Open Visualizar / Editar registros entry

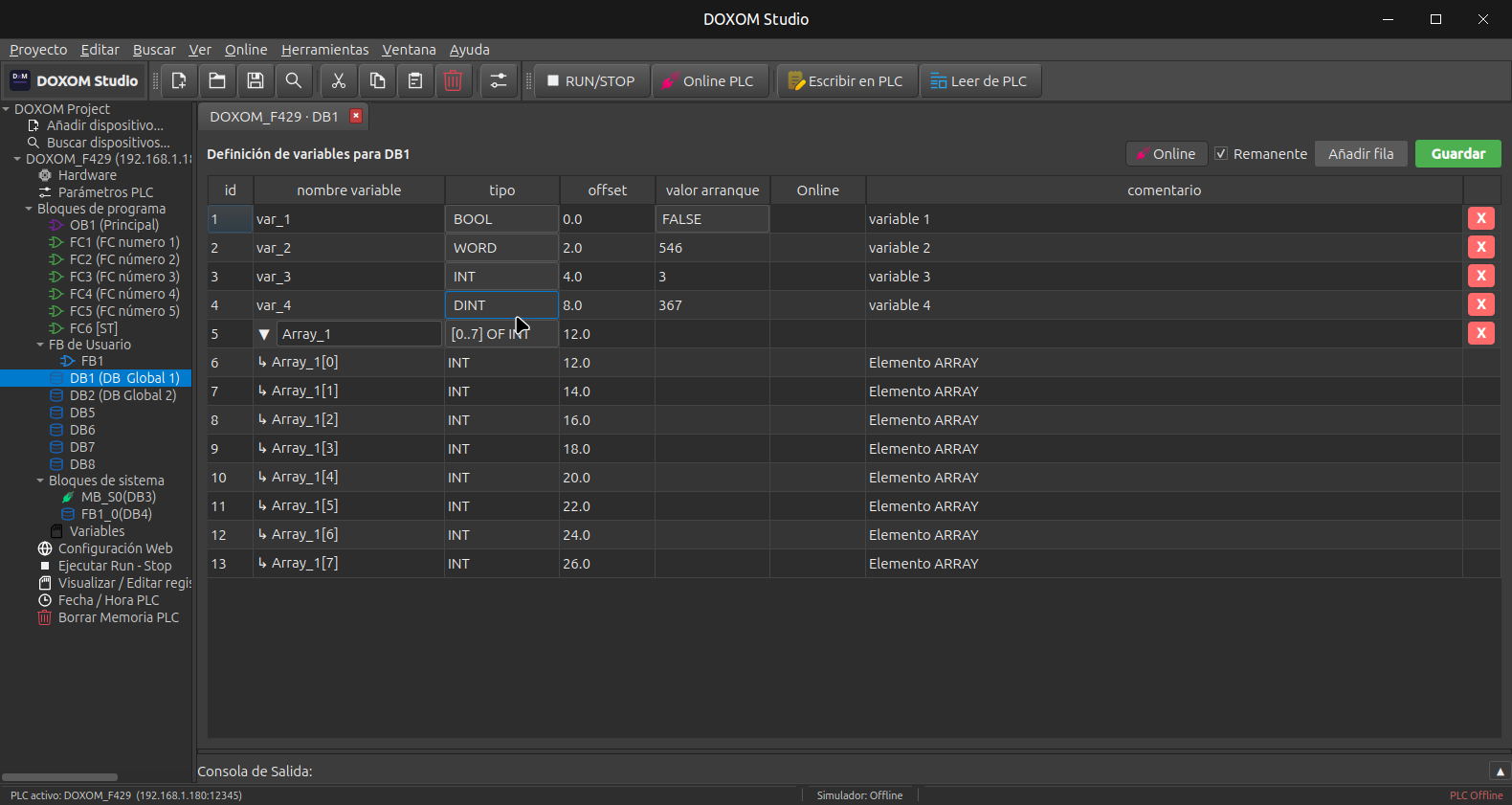(124, 583)
